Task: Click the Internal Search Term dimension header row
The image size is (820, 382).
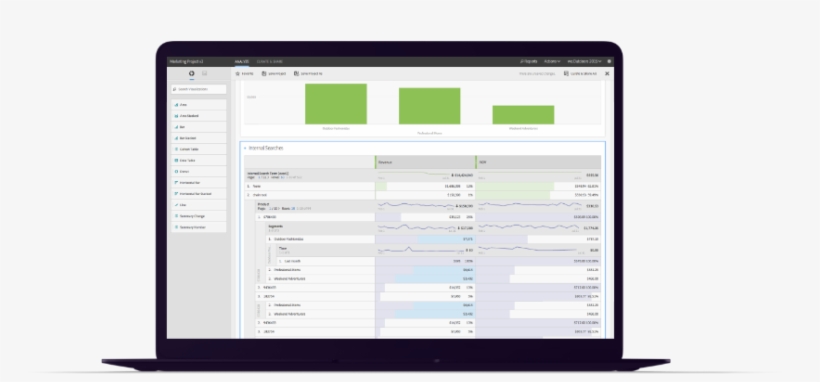Action: coord(310,175)
